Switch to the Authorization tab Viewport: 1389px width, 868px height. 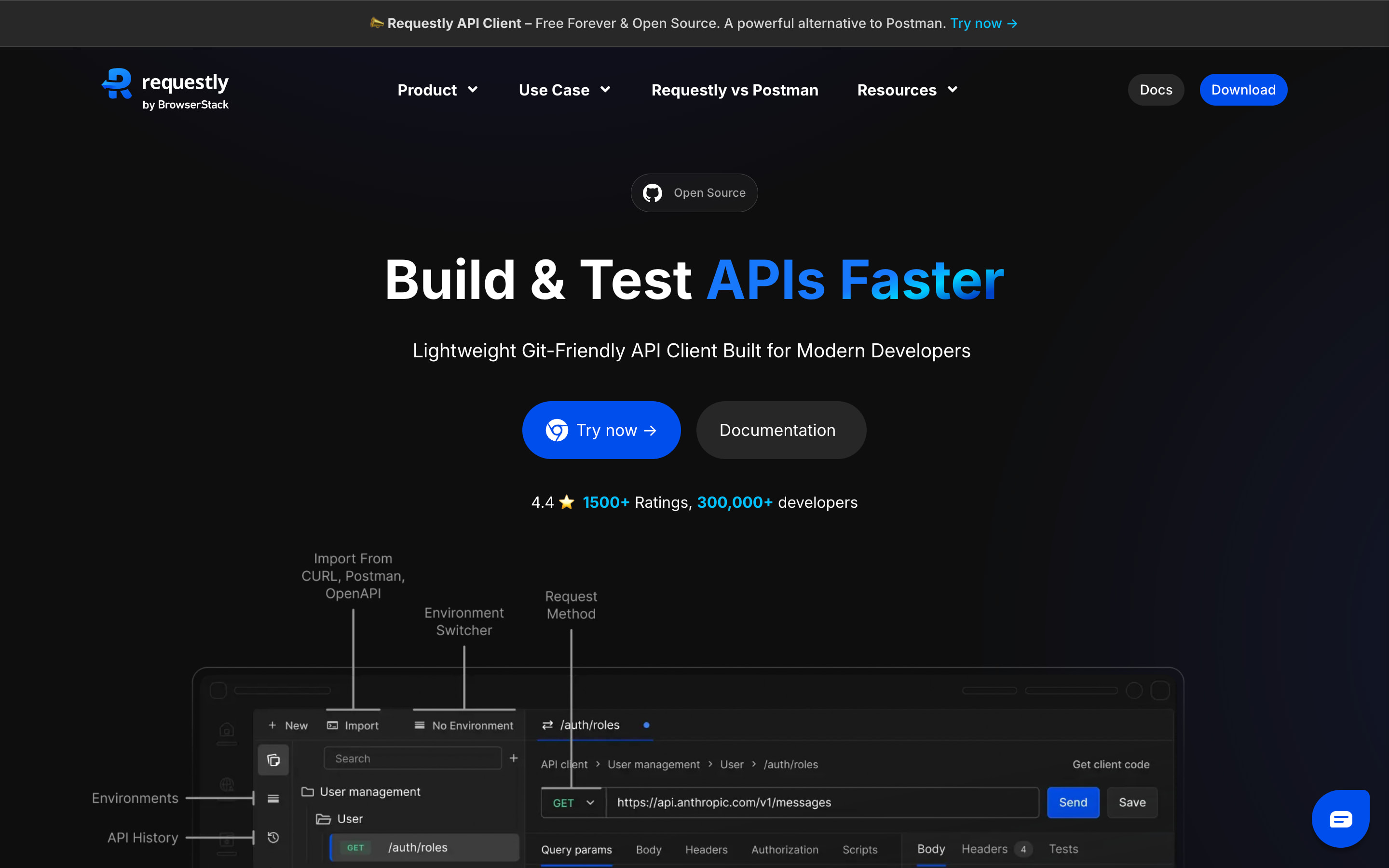point(785,850)
